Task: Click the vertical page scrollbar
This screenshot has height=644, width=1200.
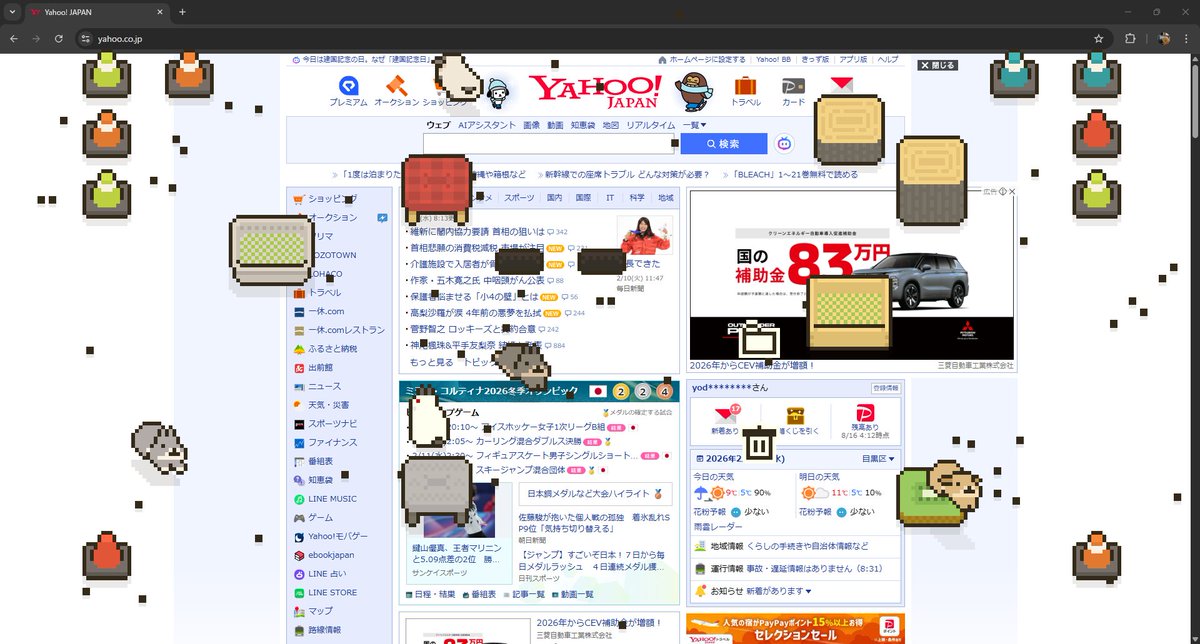Action: (1195, 100)
